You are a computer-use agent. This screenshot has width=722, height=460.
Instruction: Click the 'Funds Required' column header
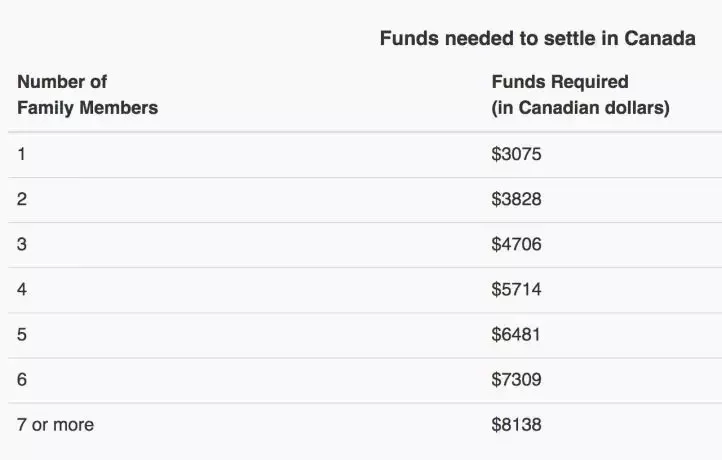(x=560, y=82)
